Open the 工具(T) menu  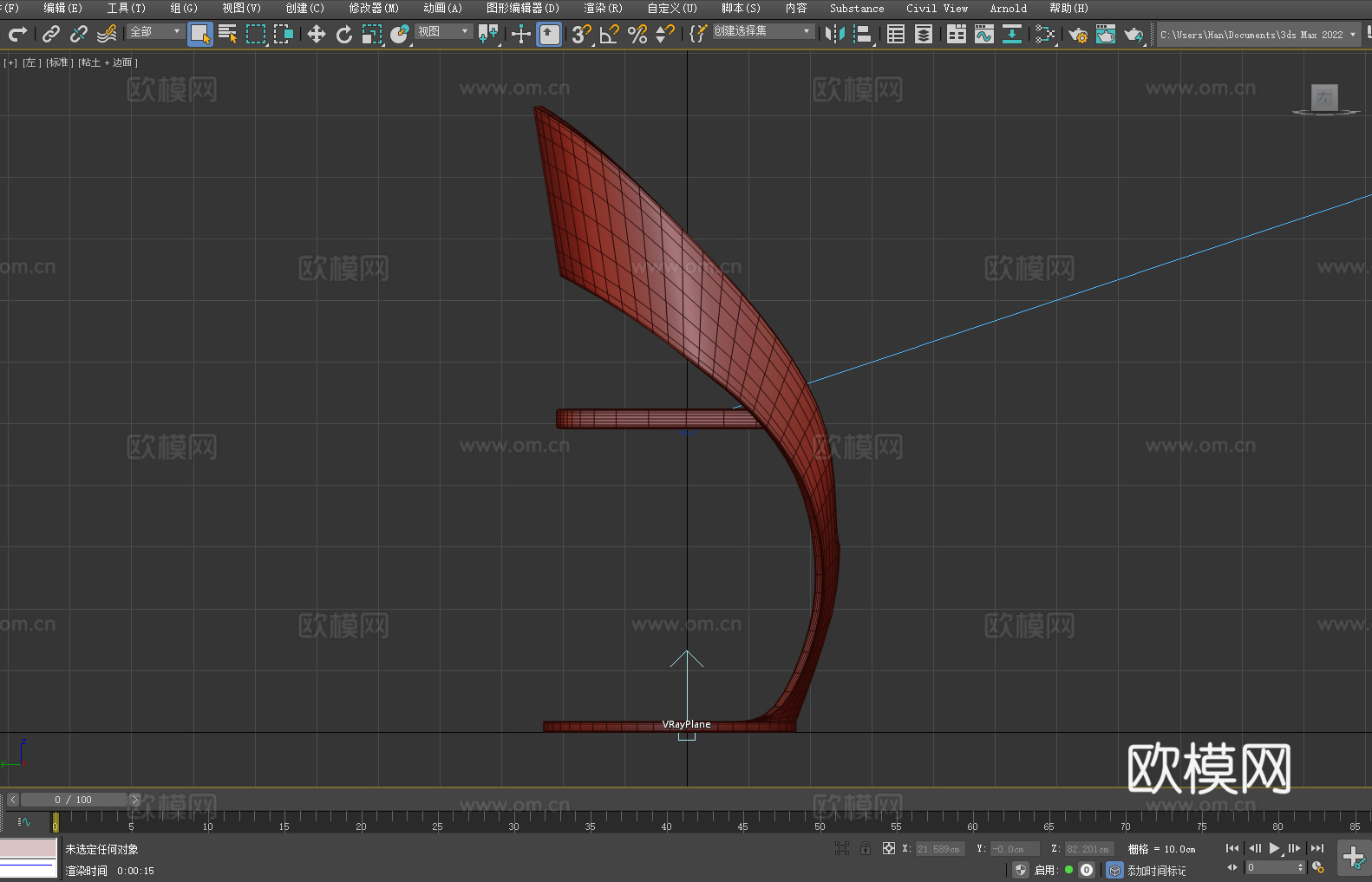[x=127, y=9]
